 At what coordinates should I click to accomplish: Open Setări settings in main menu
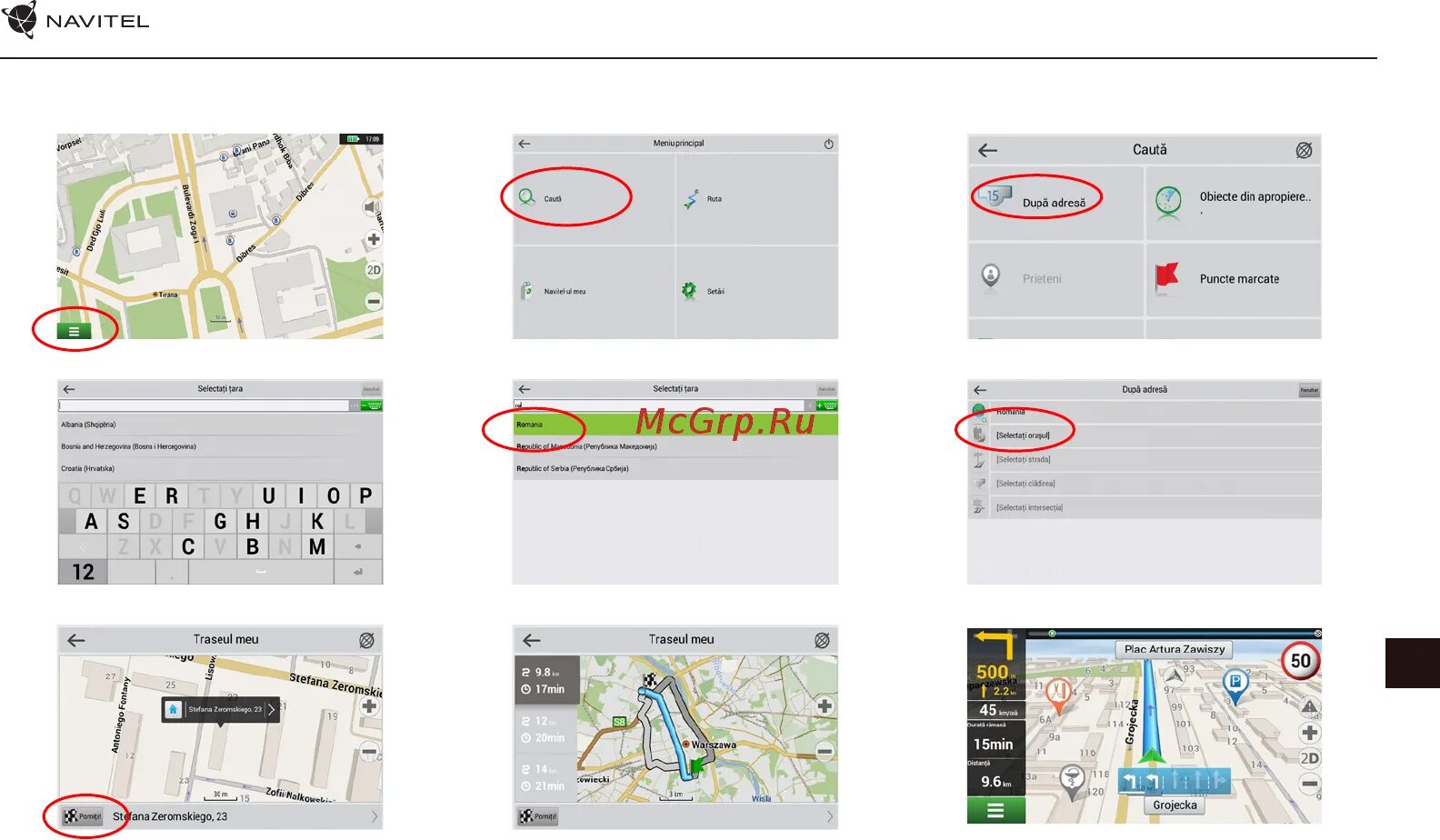tap(757, 292)
